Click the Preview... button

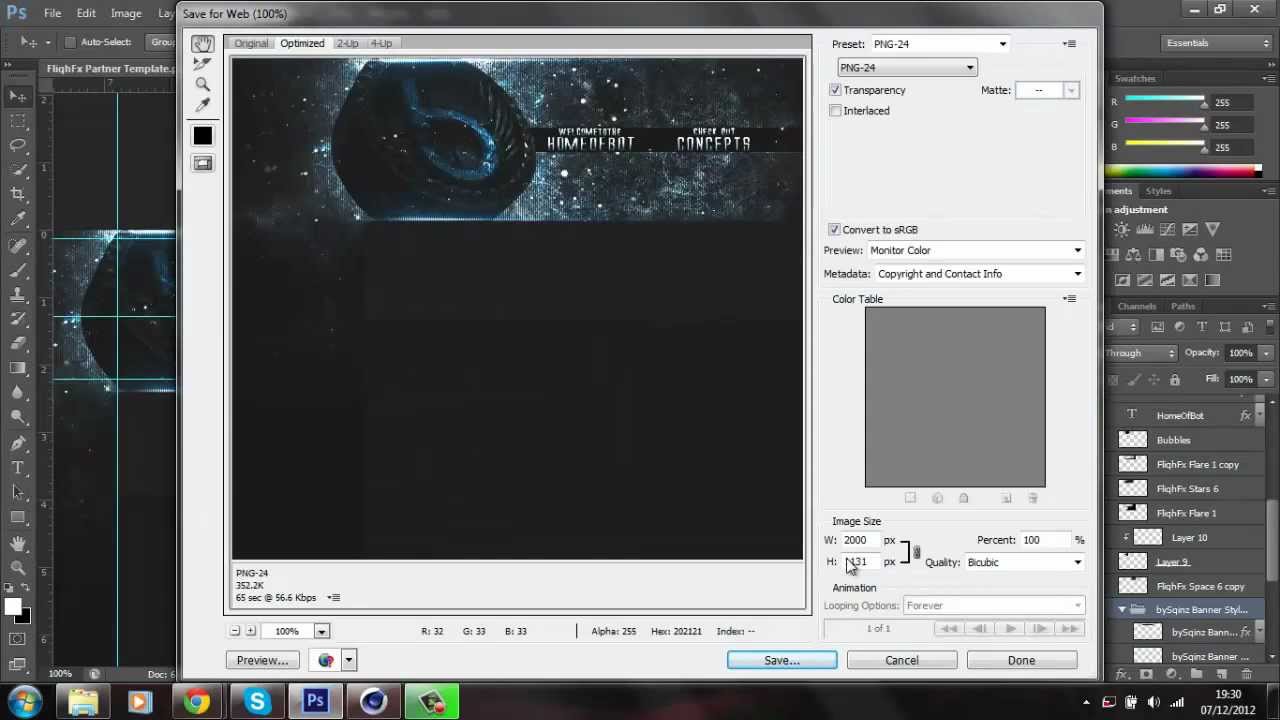pyautogui.click(x=262, y=660)
